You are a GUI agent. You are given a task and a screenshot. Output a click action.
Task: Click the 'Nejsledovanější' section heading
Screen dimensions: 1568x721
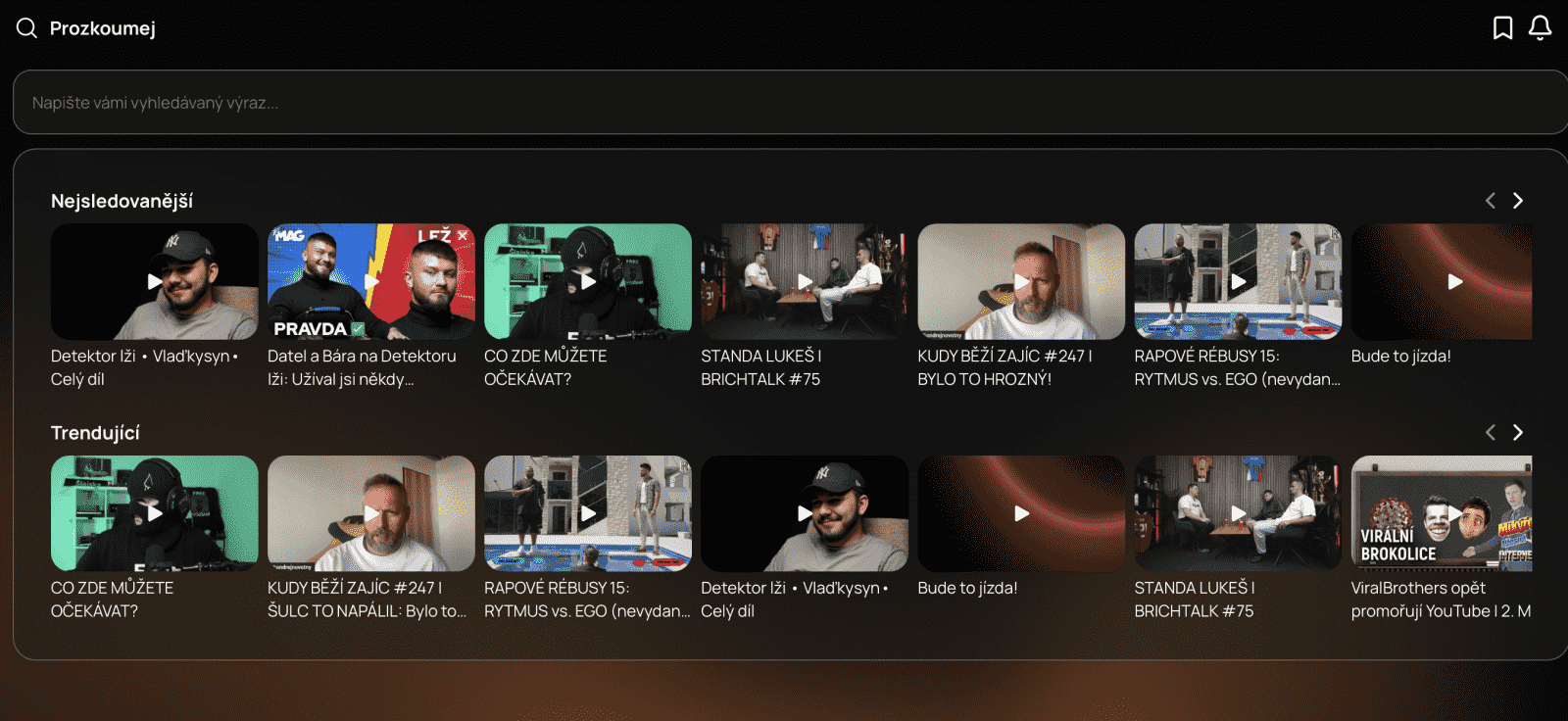click(122, 201)
